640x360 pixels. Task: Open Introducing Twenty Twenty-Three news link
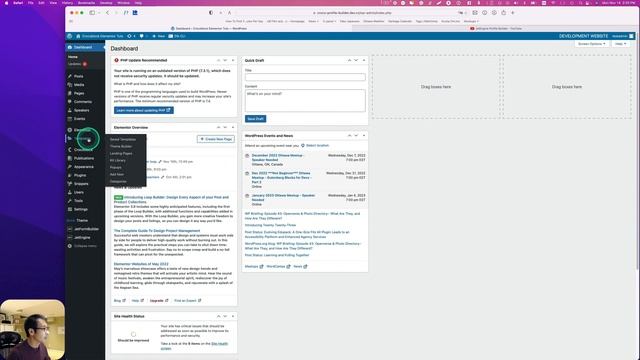click(x=271, y=225)
